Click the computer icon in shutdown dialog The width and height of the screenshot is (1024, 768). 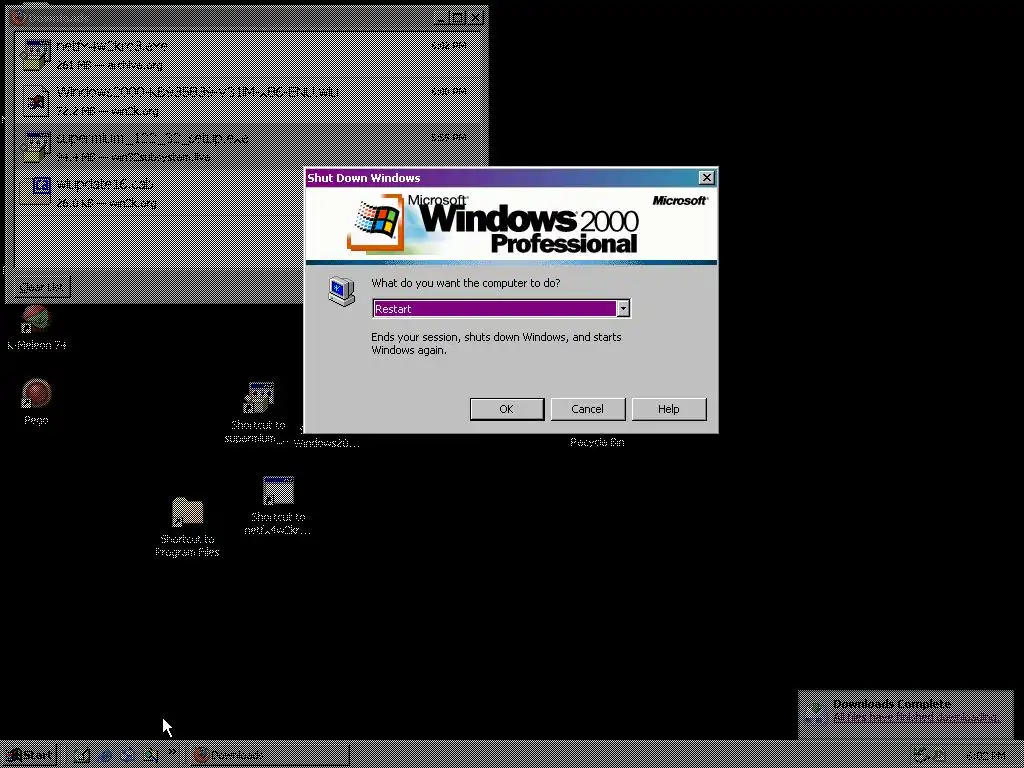point(342,291)
